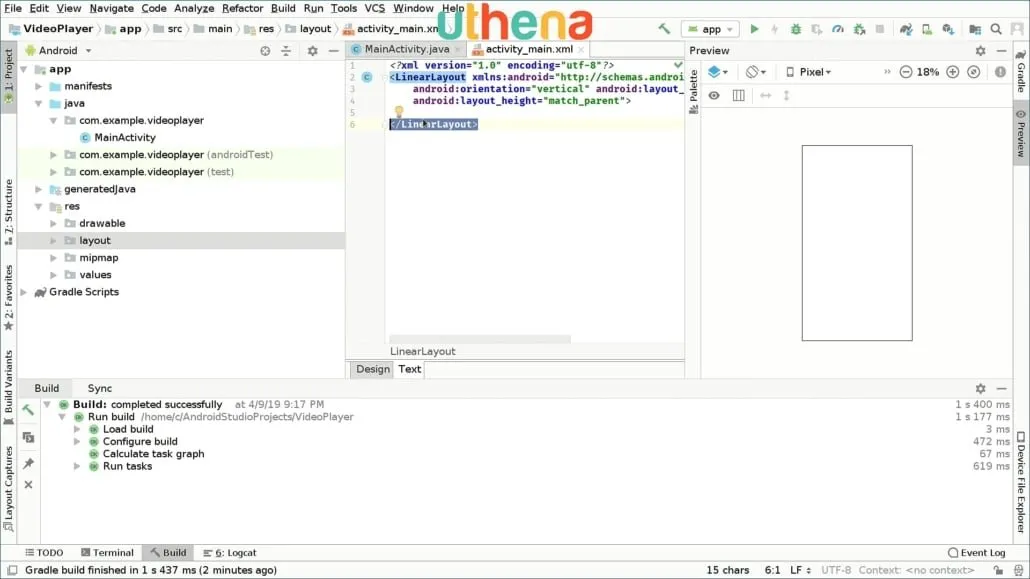Open the Logcat tool window
Image resolution: width=1030 pixels, height=579 pixels.
point(230,553)
